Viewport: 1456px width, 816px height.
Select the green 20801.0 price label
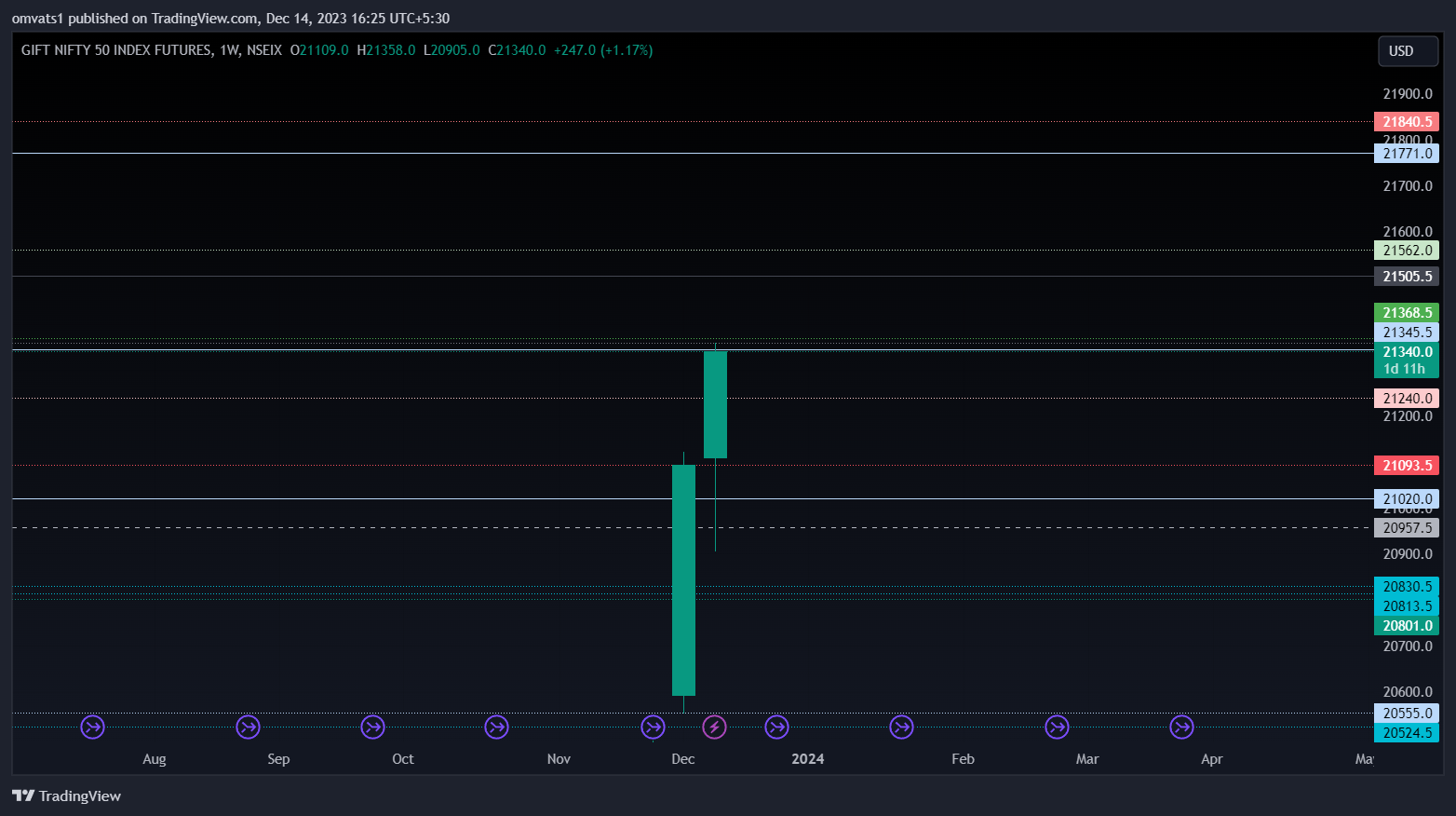point(1407,626)
